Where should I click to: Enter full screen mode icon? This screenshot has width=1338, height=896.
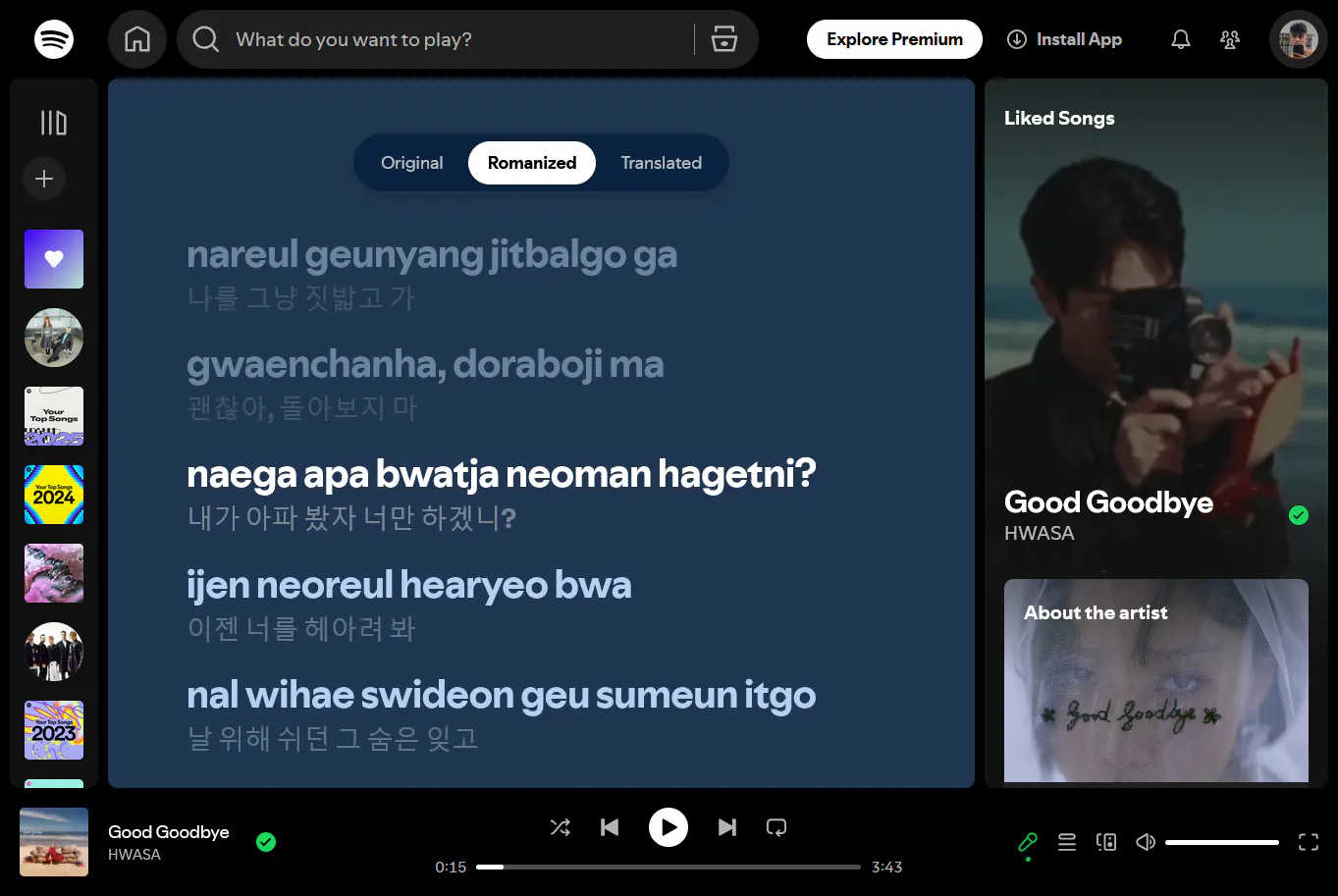pos(1309,842)
